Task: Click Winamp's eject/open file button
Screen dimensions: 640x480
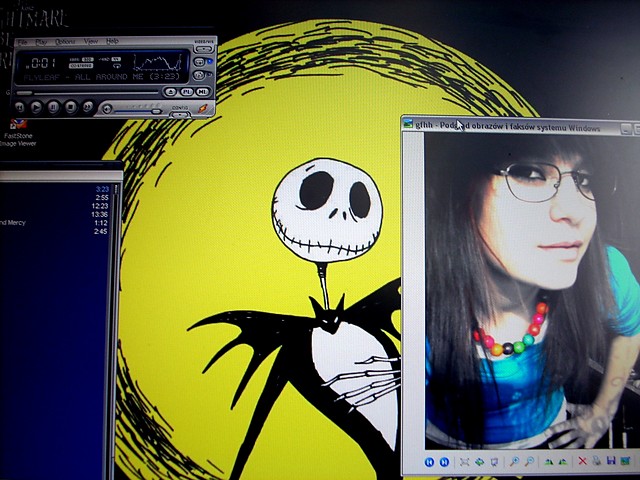Action: click(170, 92)
